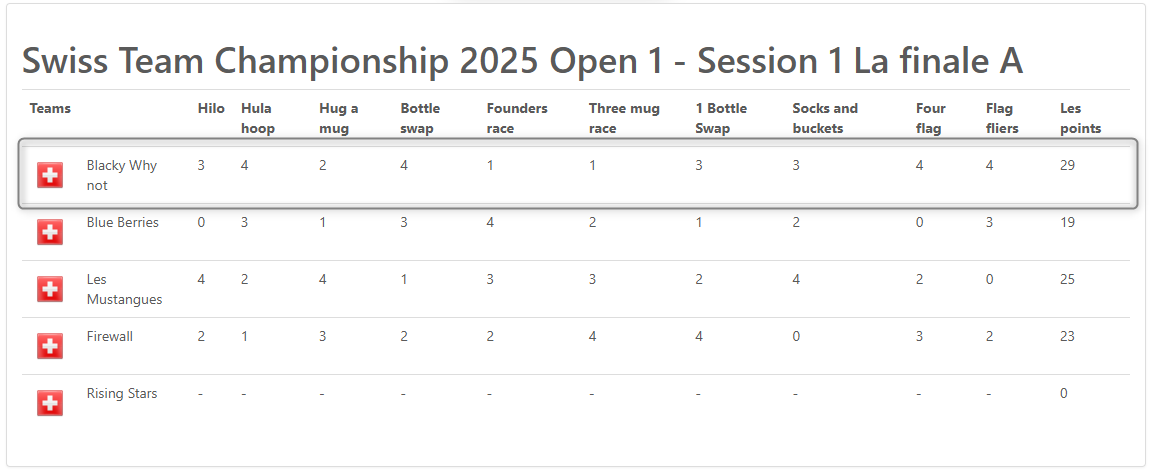Click Les Mustangues total score 25

tap(1068, 280)
